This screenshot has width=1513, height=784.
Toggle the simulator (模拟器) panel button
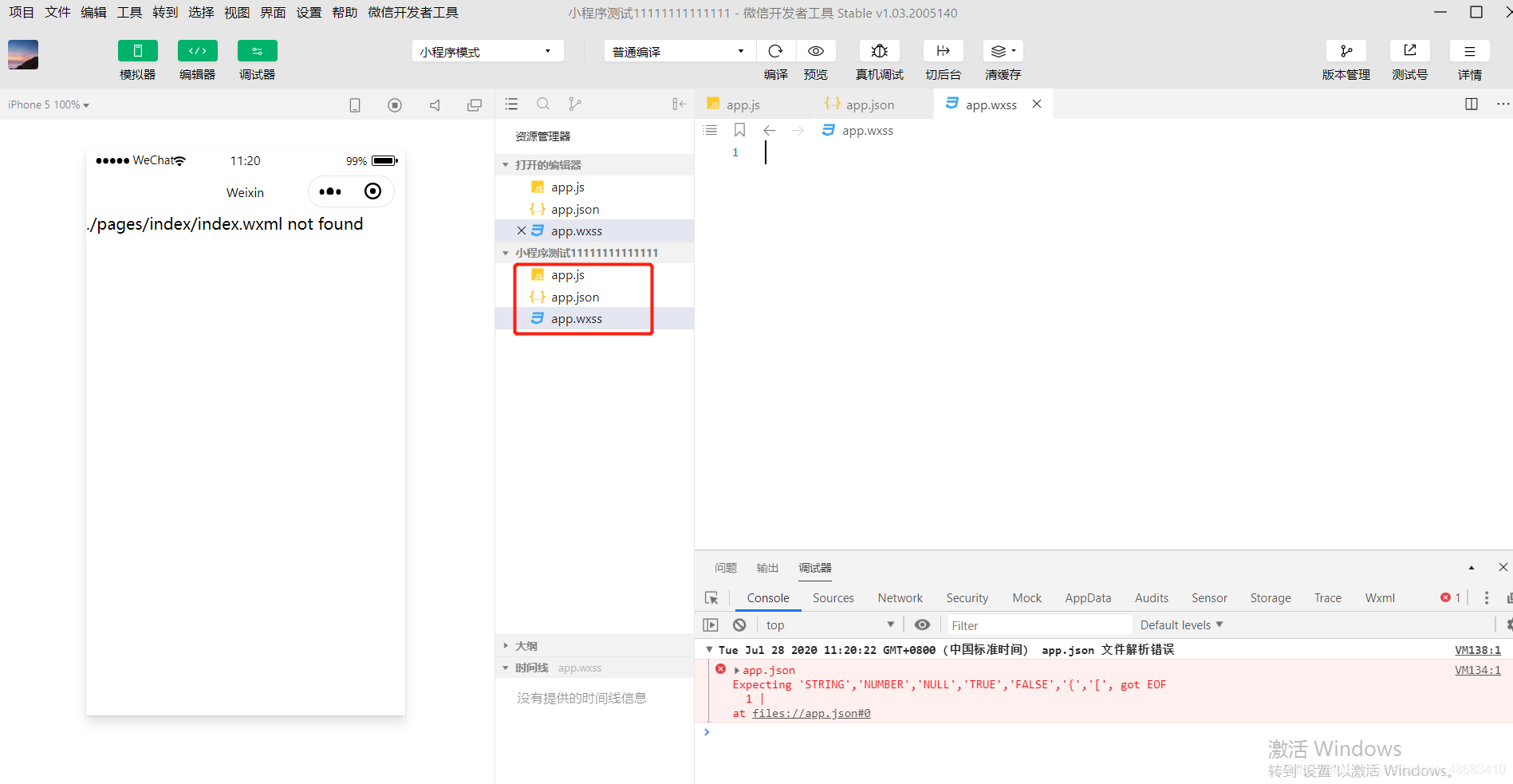[137, 51]
